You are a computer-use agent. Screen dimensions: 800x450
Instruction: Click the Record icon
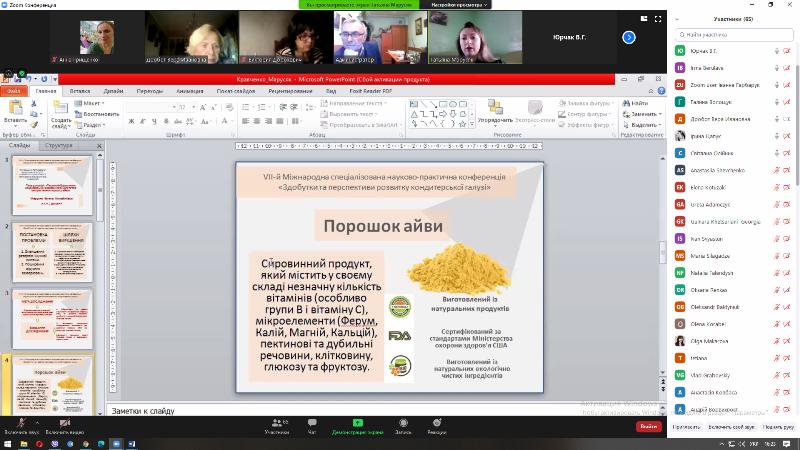click(x=403, y=424)
